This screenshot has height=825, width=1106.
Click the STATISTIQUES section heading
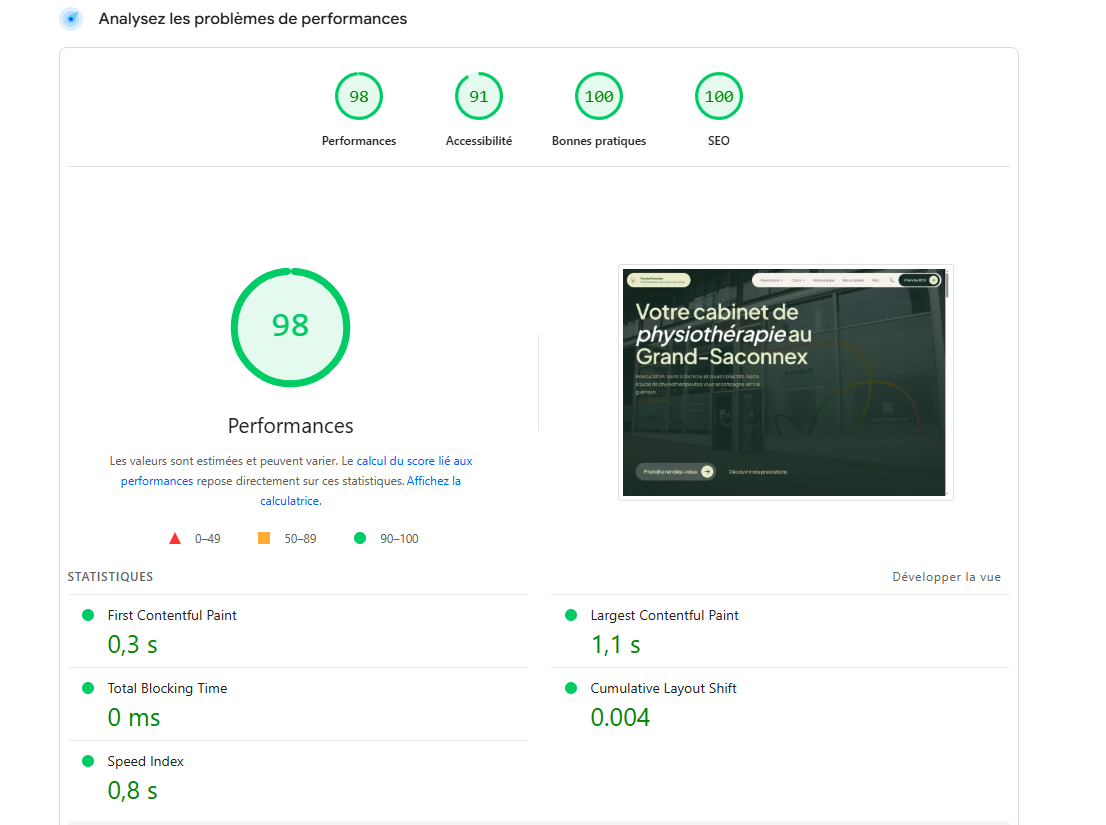click(x=110, y=577)
